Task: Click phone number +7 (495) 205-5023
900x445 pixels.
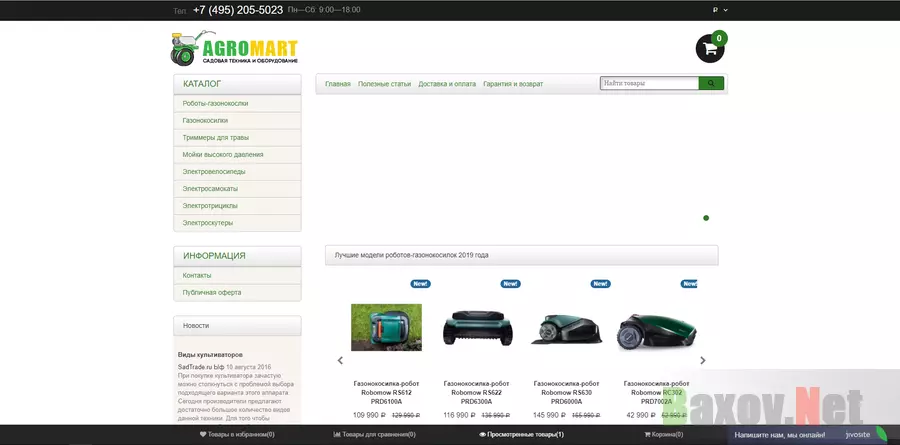Action: [x=238, y=10]
